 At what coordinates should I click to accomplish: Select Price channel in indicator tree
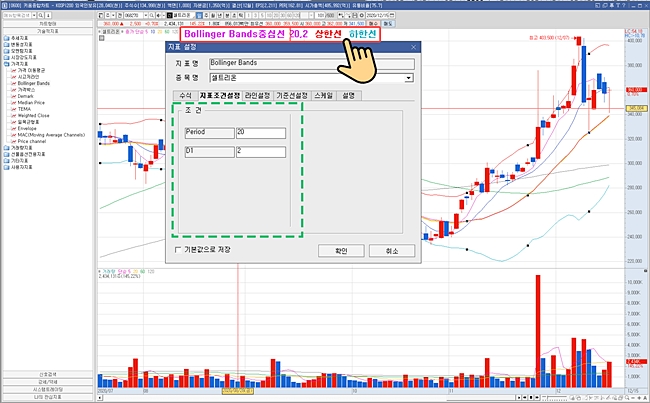coord(32,141)
